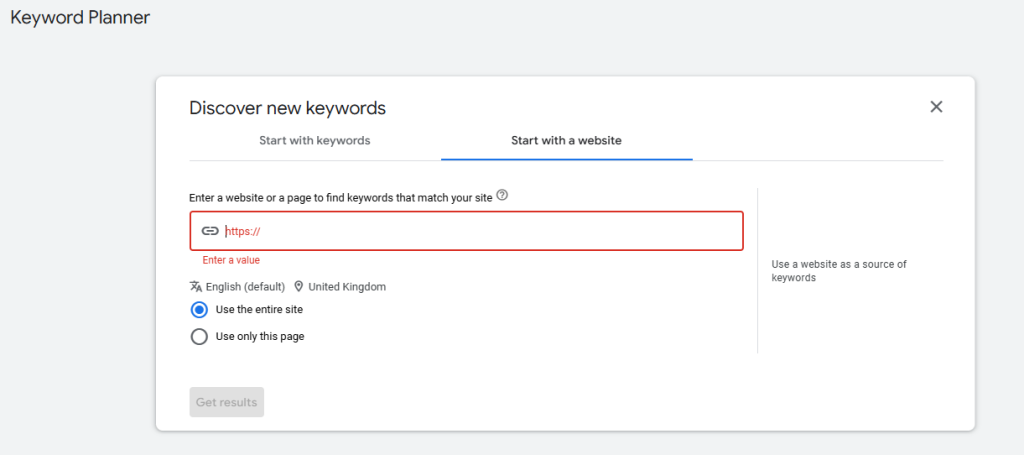Image resolution: width=1024 pixels, height=455 pixels.
Task: Click 'Use a website as a source' hint text
Action: 839,271
